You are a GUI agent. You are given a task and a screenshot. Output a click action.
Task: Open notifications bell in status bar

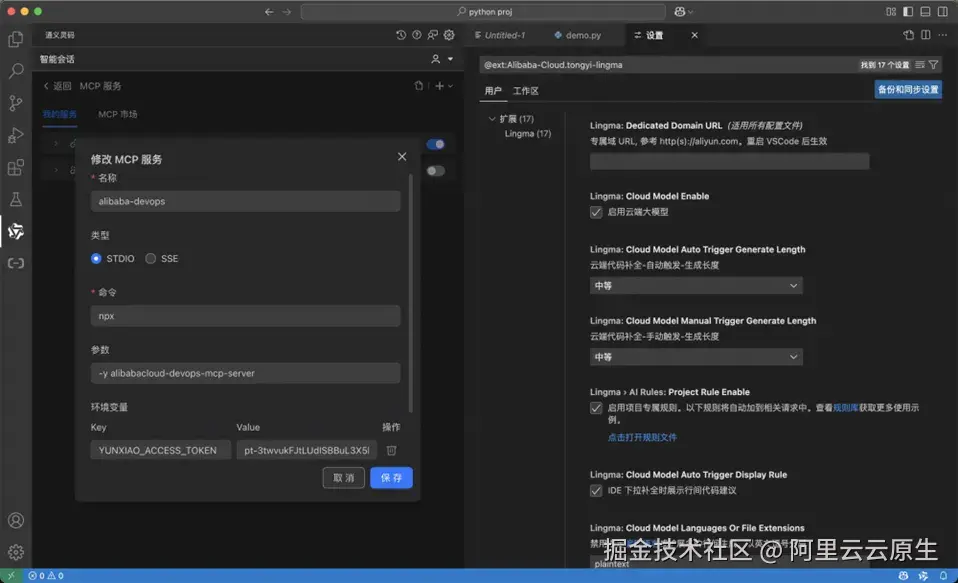click(943, 576)
